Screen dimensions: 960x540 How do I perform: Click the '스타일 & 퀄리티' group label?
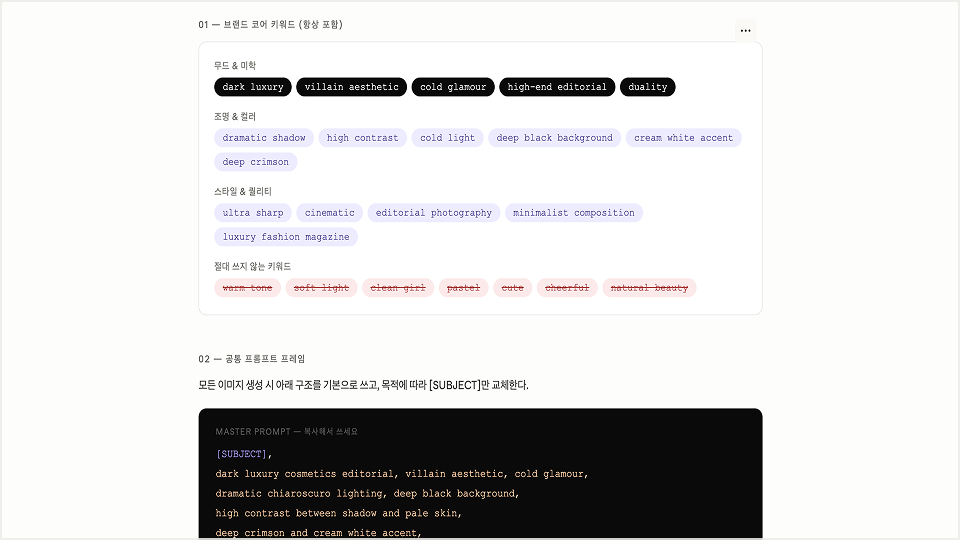243,192
